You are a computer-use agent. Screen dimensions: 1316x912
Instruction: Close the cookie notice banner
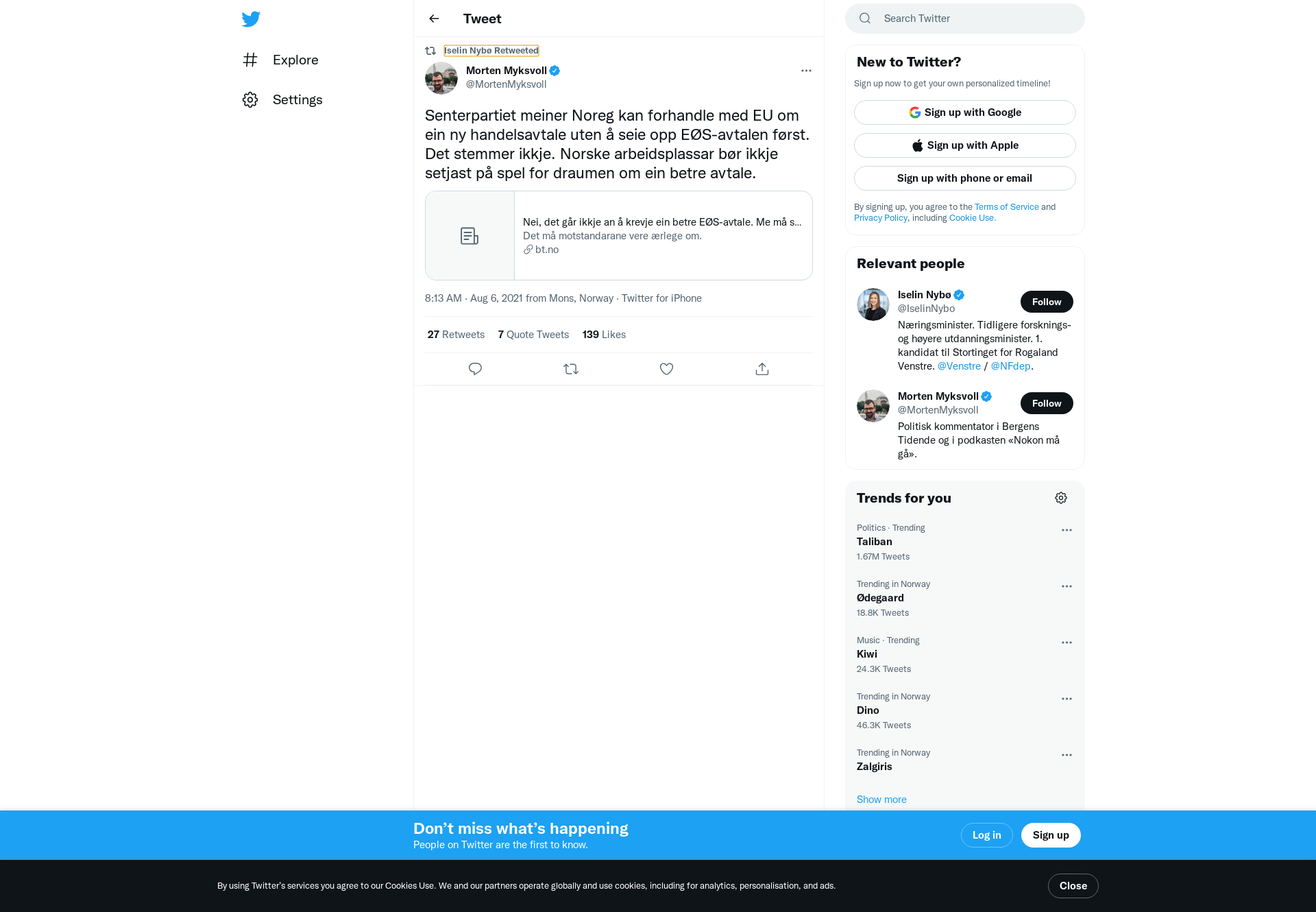(1073, 886)
